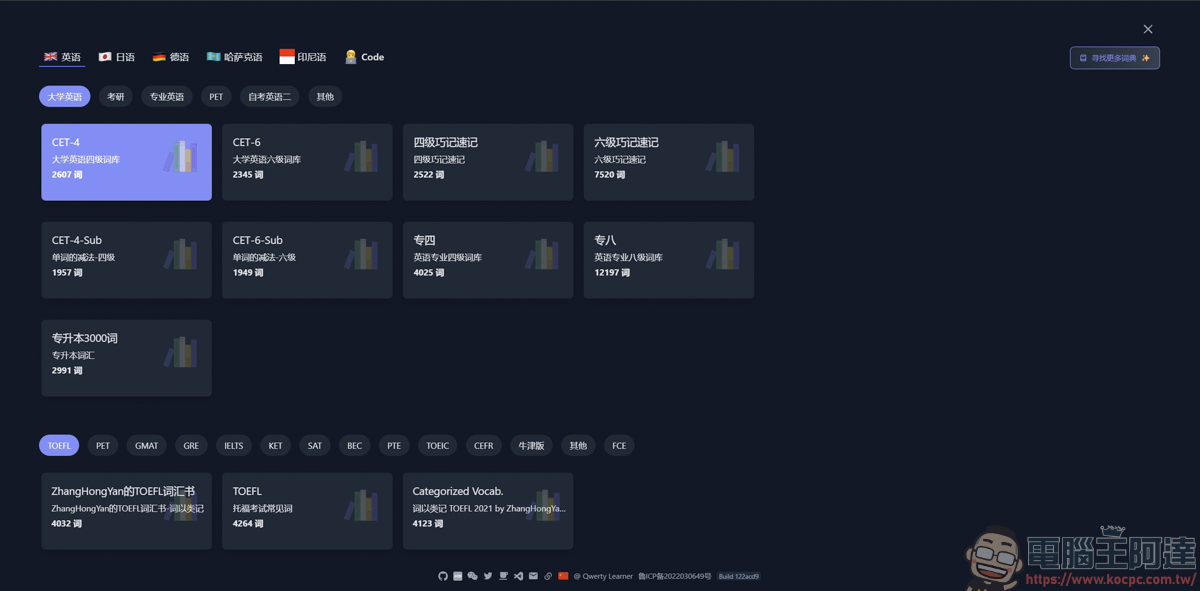Viewport: 1200px width, 591px height.
Task: Select KET exam filter chip
Action: pyautogui.click(x=275, y=446)
